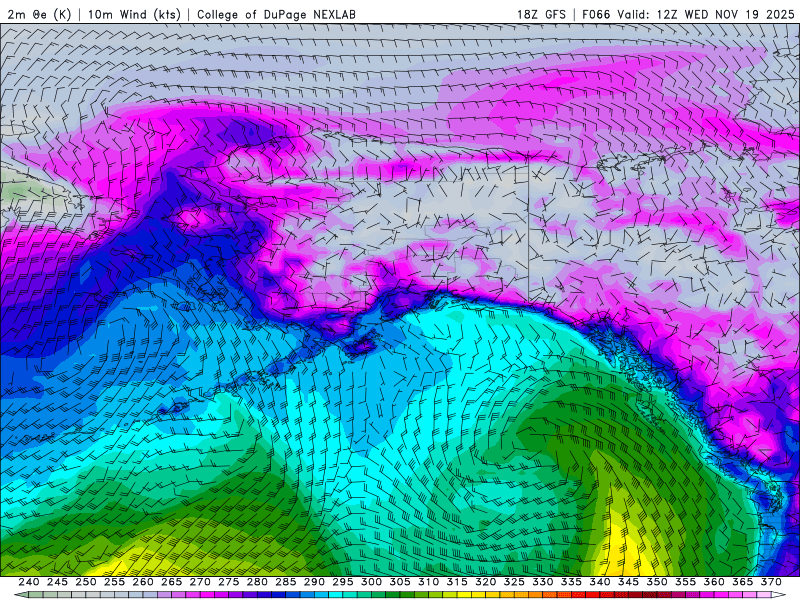Click the 310 colorbar scale value
This screenshot has height=600, width=800.
(x=429, y=582)
